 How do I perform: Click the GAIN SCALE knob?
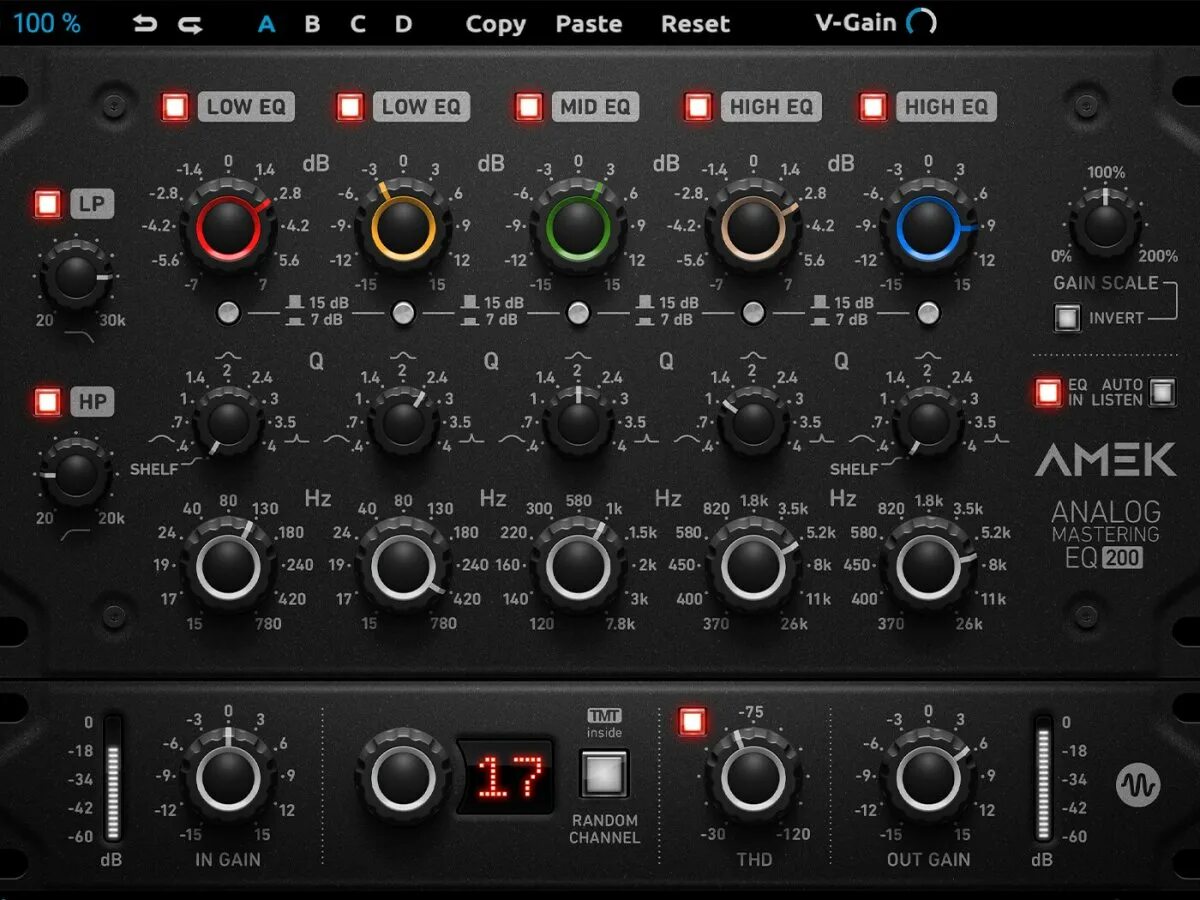1105,224
